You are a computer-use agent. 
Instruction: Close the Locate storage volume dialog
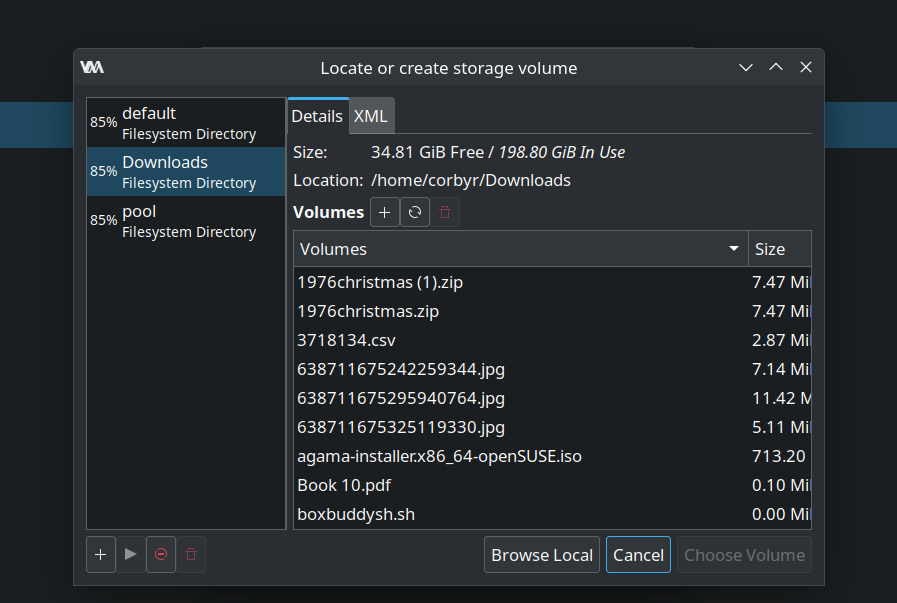pyautogui.click(x=806, y=68)
